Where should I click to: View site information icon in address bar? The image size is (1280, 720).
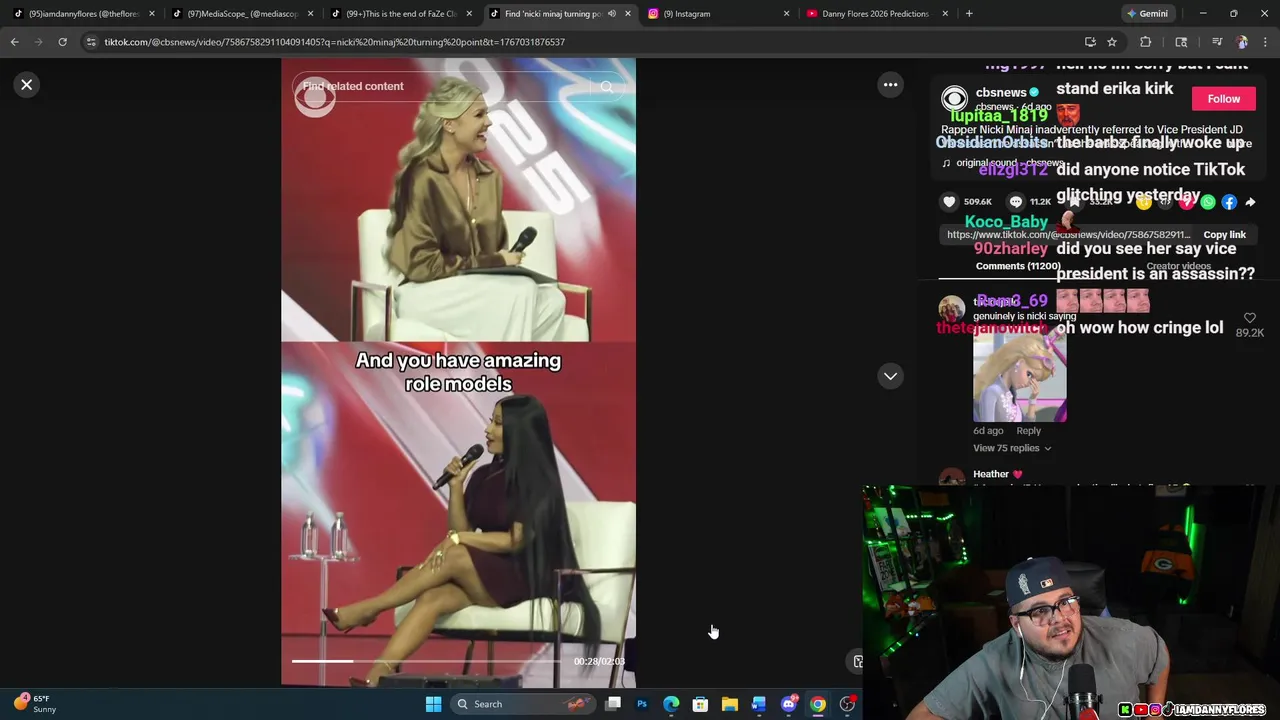coord(91,42)
